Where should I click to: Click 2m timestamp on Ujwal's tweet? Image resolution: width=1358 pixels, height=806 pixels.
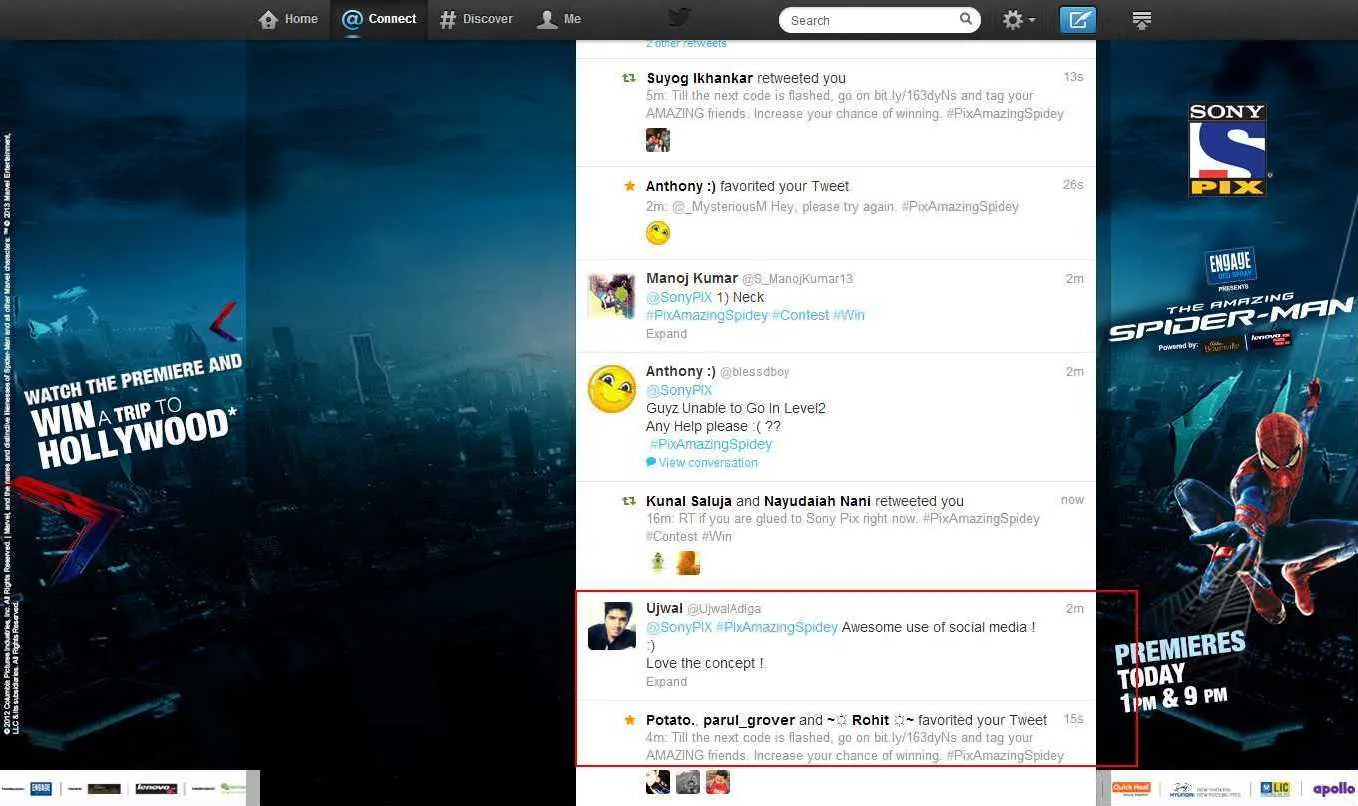pos(1074,609)
